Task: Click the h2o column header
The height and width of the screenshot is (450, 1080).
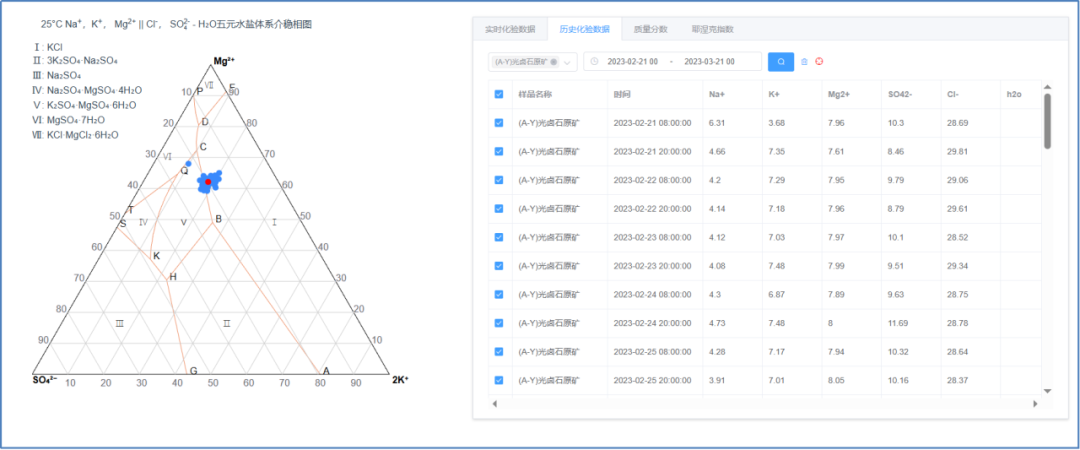Action: click(1014, 94)
